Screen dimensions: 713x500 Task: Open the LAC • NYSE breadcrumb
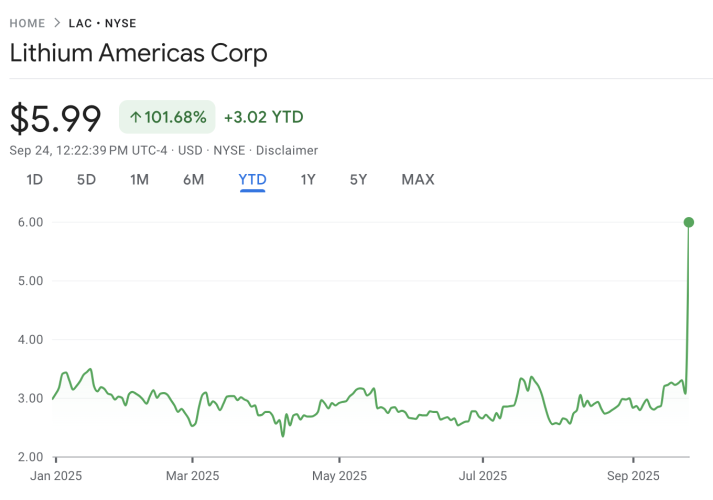pyautogui.click(x=102, y=23)
